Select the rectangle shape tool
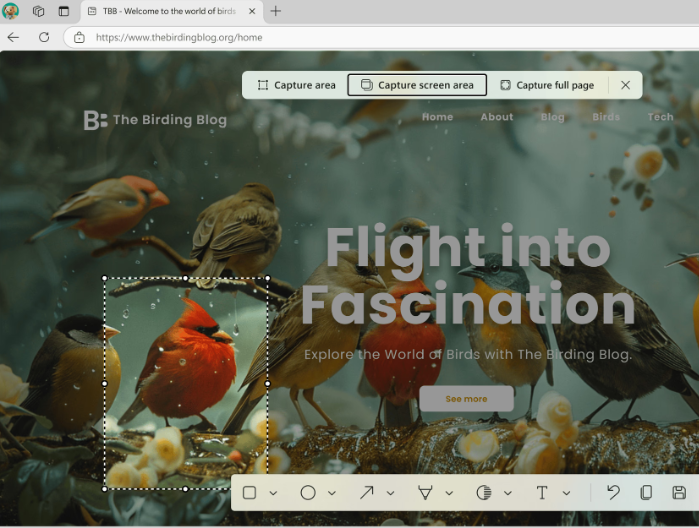Screen dimensions: 699x528 pyautogui.click(x=250, y=493)
